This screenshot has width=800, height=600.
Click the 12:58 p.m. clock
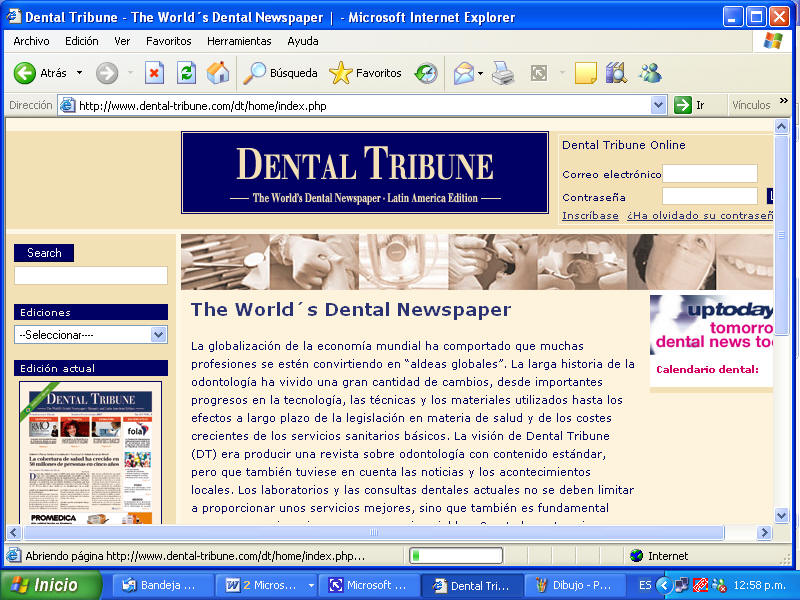(759, 585)
